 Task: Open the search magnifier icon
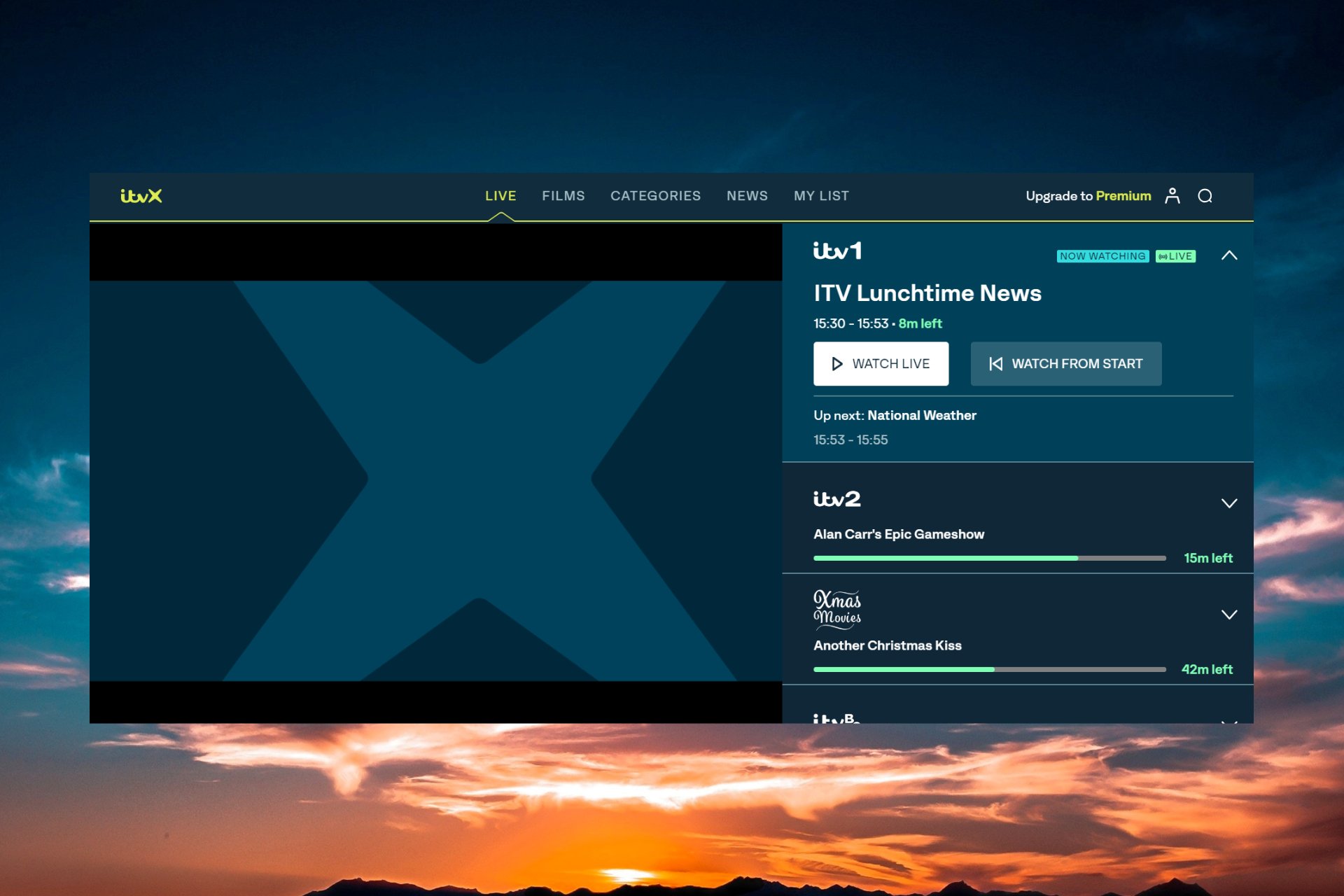[x=1205, y=196]
